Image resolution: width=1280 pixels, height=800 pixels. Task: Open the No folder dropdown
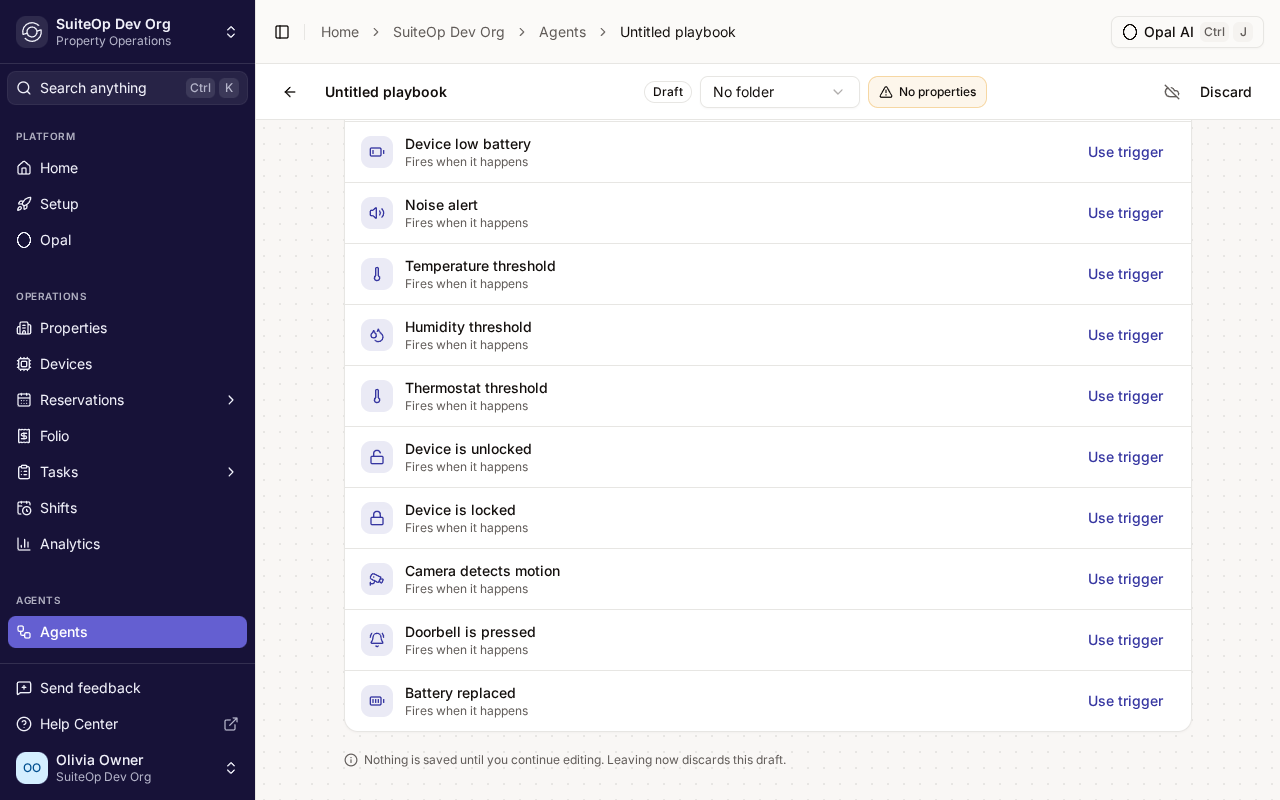click(x=780, y=92)
